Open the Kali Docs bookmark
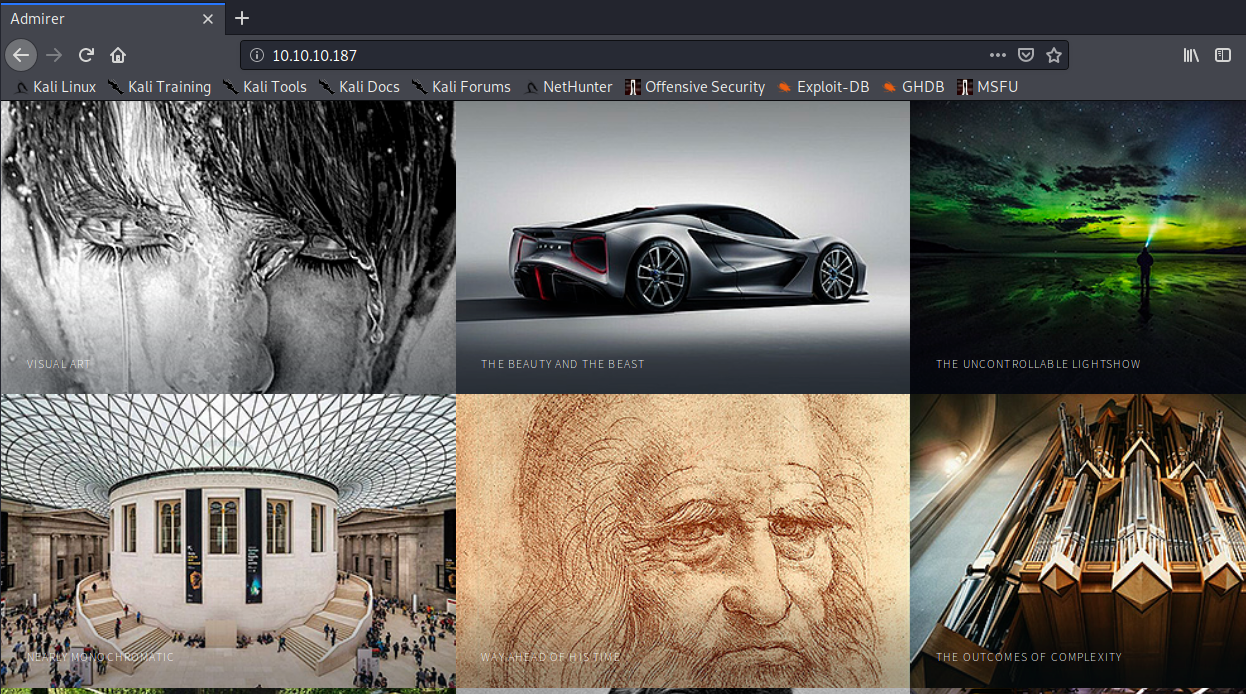Image resolution: width=1246 pixels, height=694 pixels. (x=360, y=87)
